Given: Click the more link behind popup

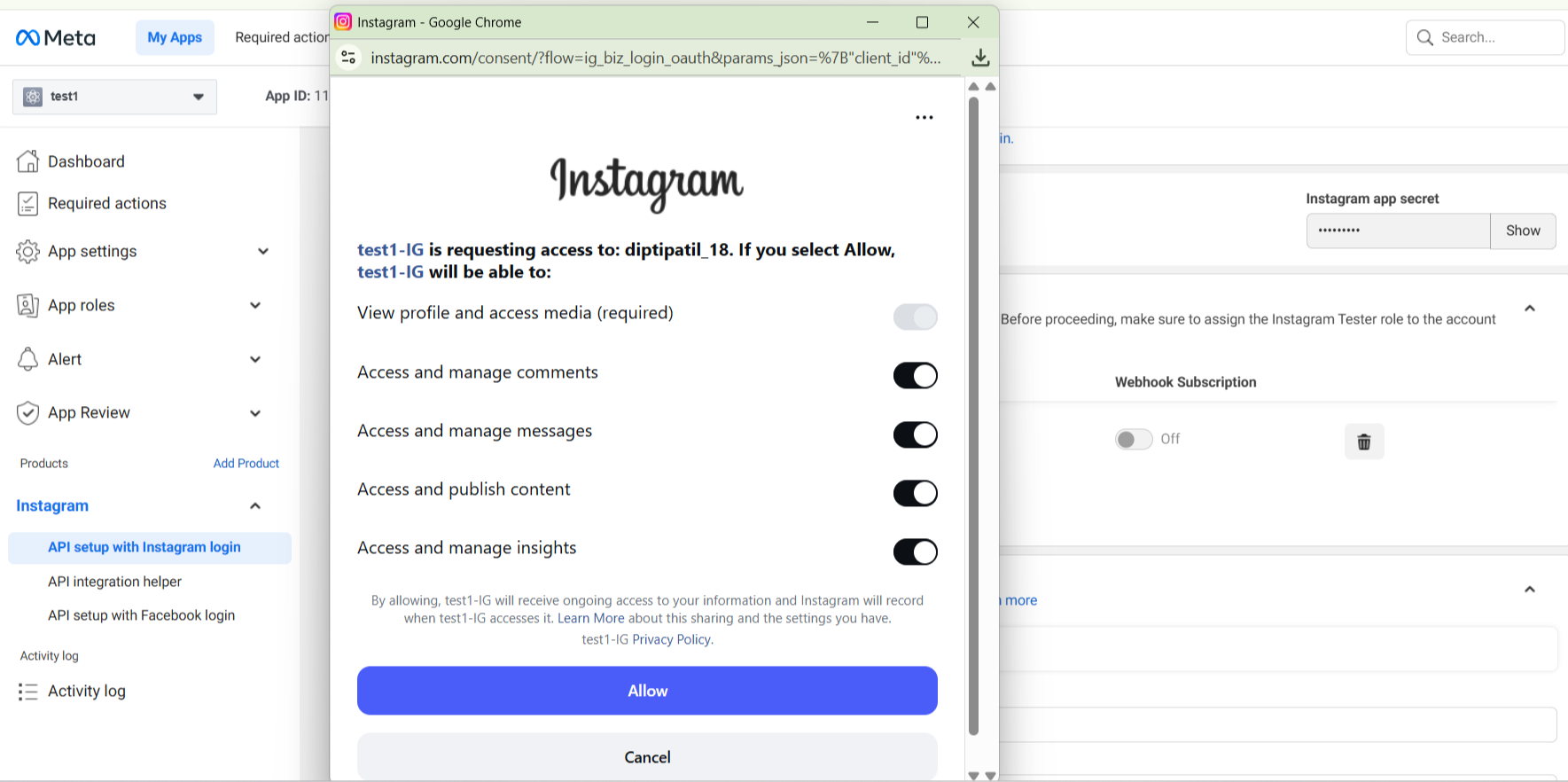Looking at the screenshot, I should click(1020, 600).
